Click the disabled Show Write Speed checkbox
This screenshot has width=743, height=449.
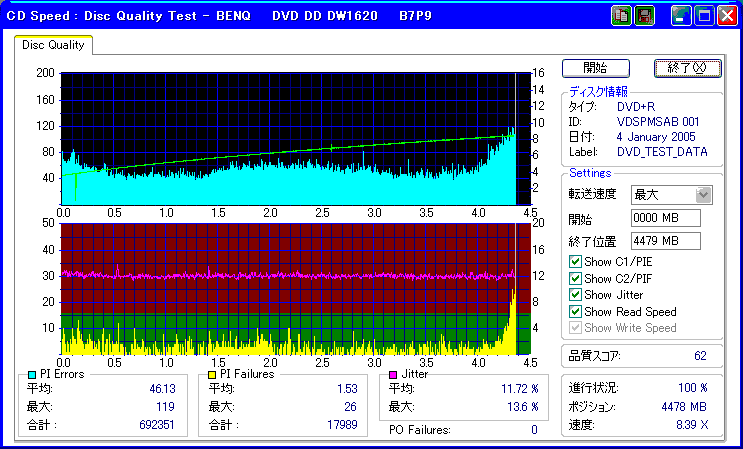(x=575, y=328)
